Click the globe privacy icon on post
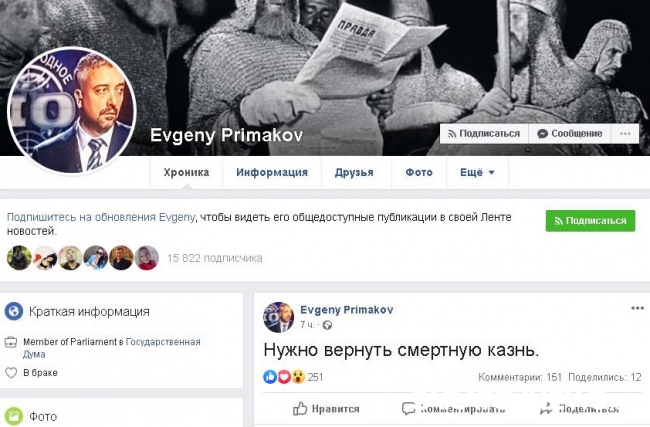650x427 pixels. pyautogui.click(x=327, y=325)
